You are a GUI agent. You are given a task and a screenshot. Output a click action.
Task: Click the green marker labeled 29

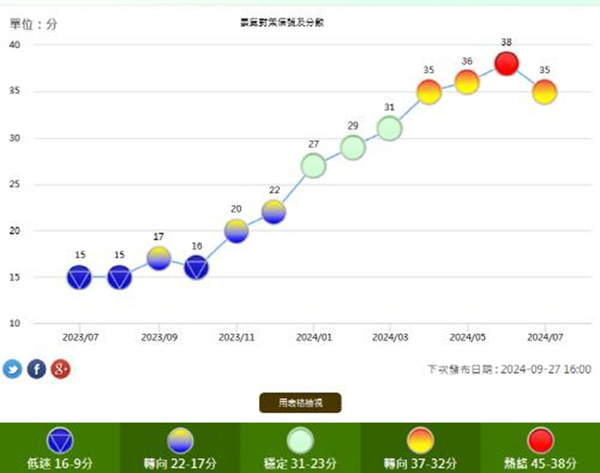(x=353, y=147)
